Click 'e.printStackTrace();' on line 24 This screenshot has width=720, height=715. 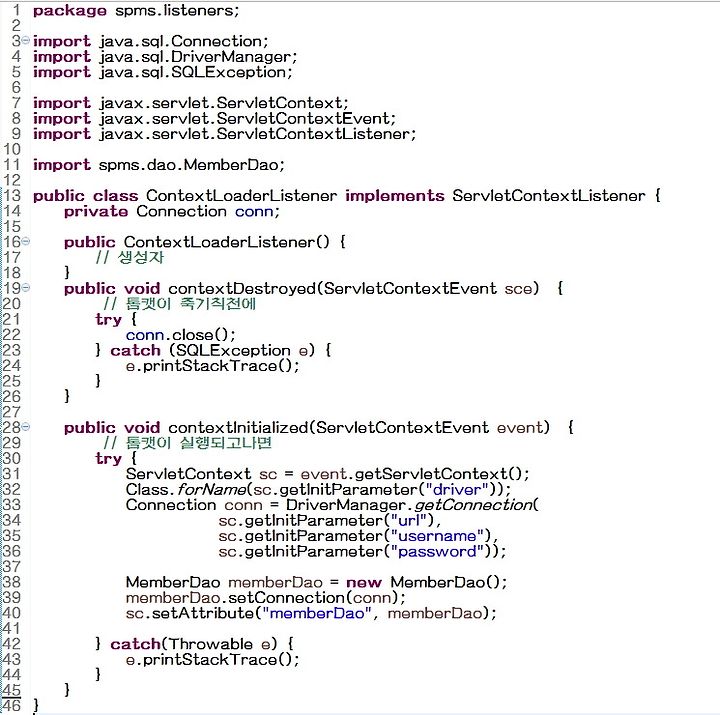[212, 366]
